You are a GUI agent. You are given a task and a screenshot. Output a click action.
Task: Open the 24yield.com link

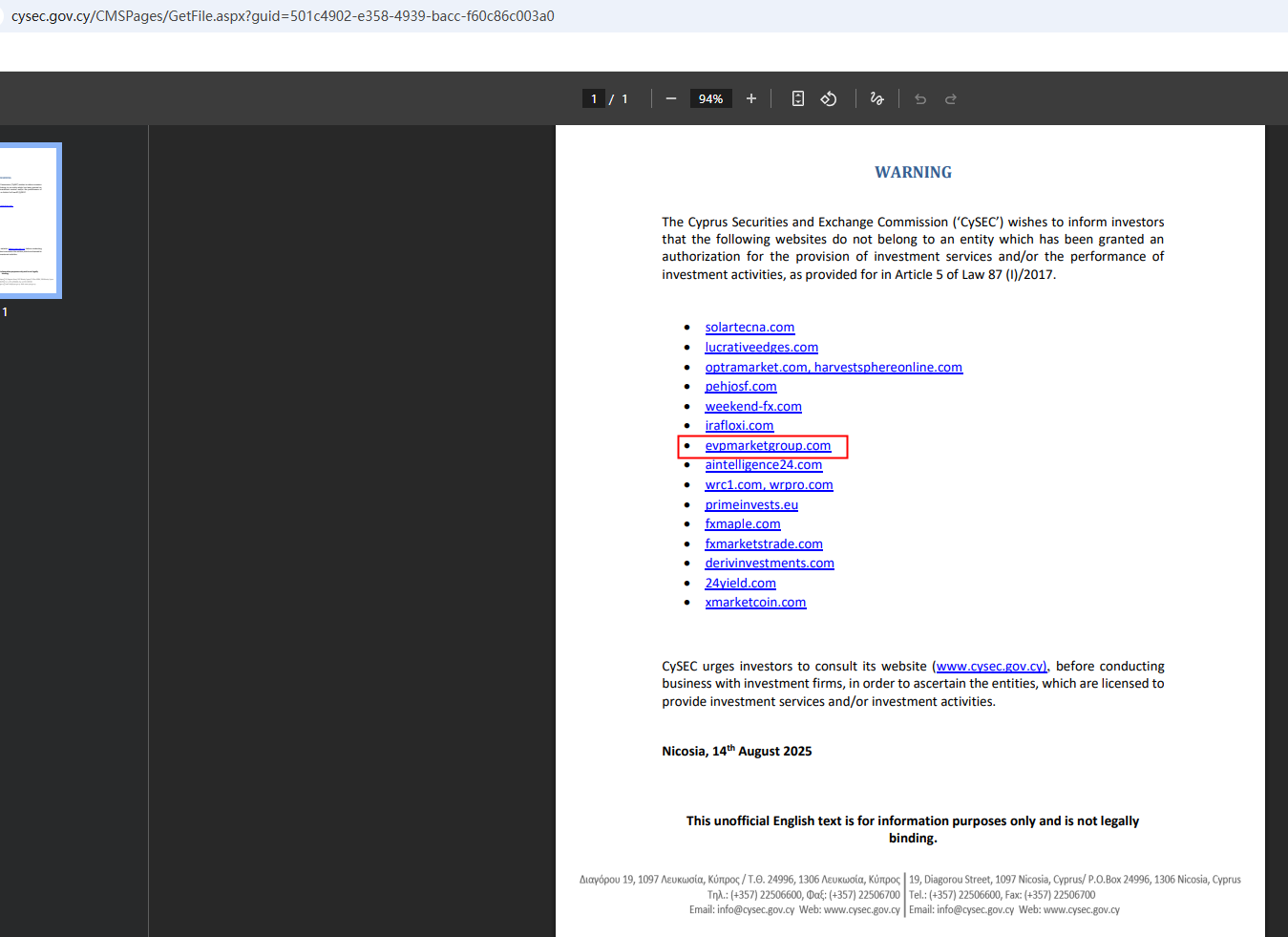[740, 584]
